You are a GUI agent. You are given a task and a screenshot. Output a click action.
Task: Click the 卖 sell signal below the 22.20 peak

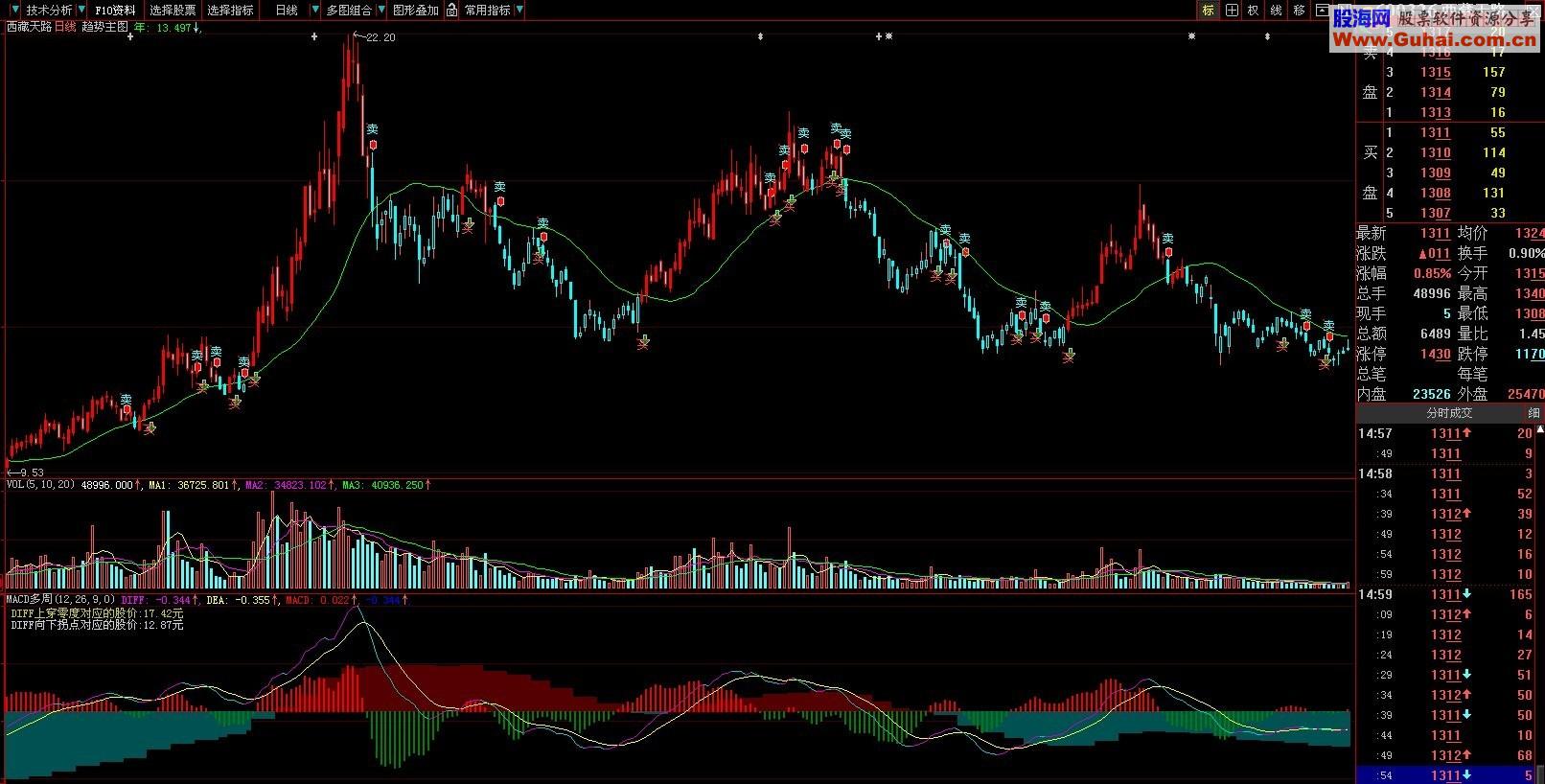[372, 130]
